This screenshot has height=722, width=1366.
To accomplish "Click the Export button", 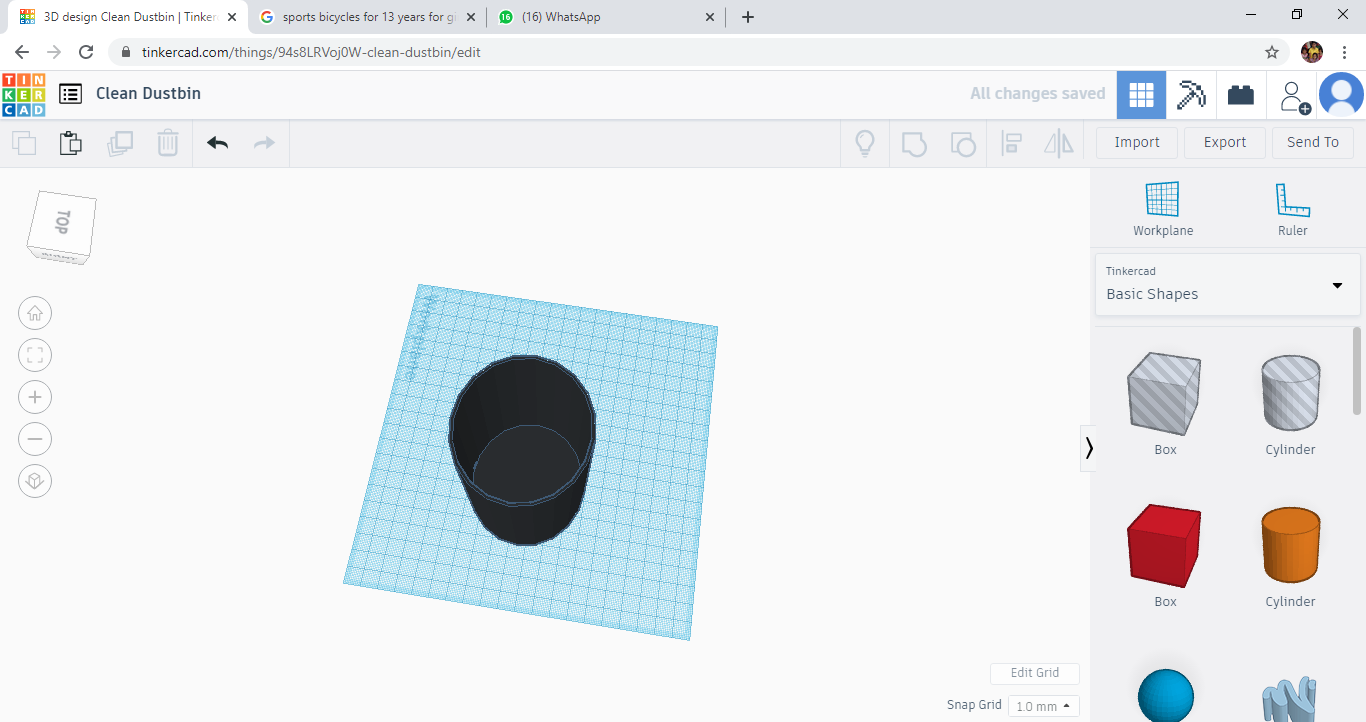I will [1225, 142].
